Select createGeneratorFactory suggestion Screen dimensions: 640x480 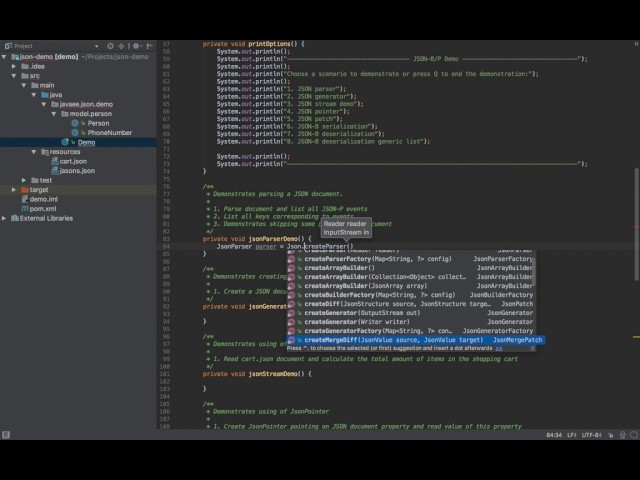pyautogui.click(x=411, y=331)
